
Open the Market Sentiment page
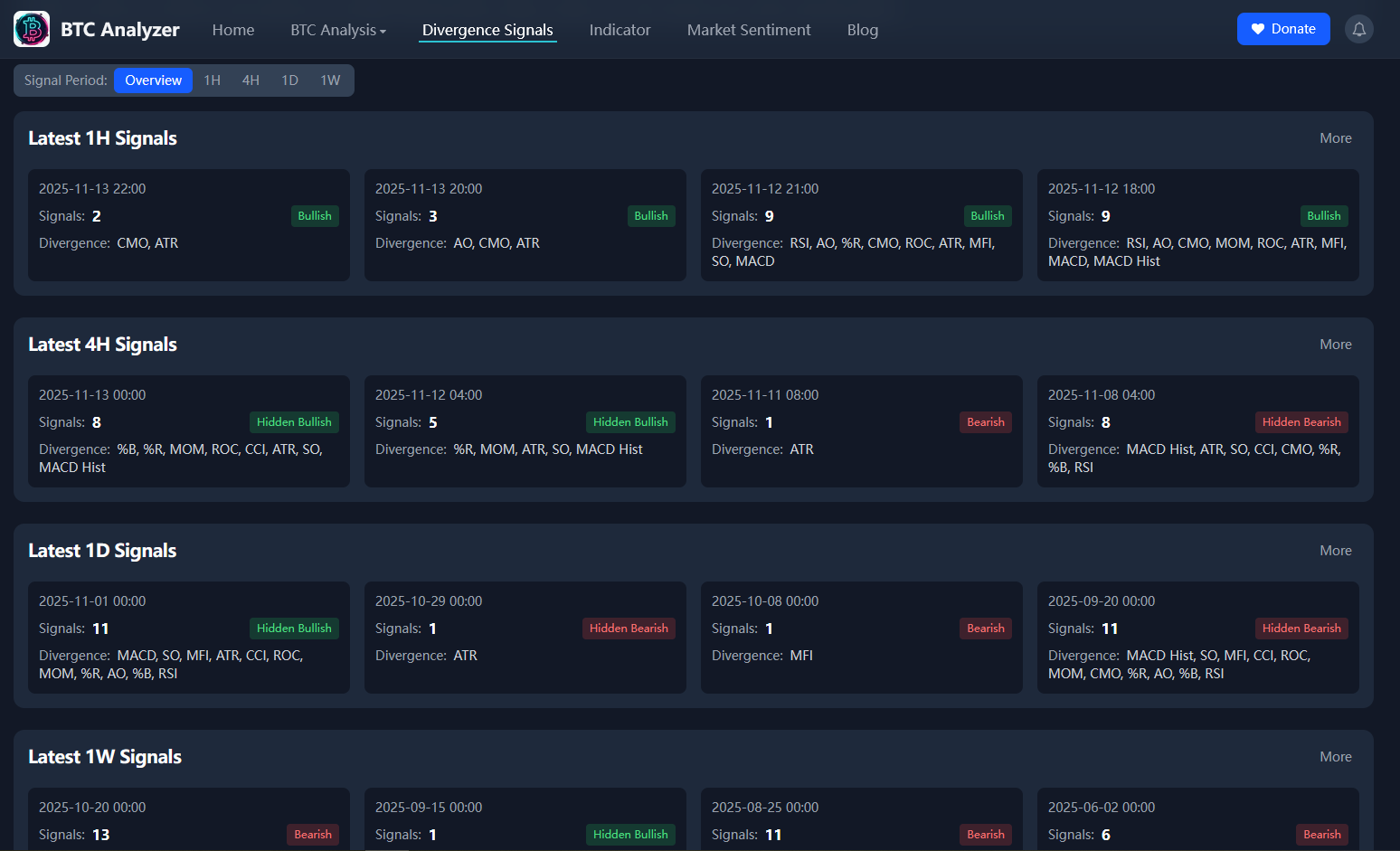(749, 29)
